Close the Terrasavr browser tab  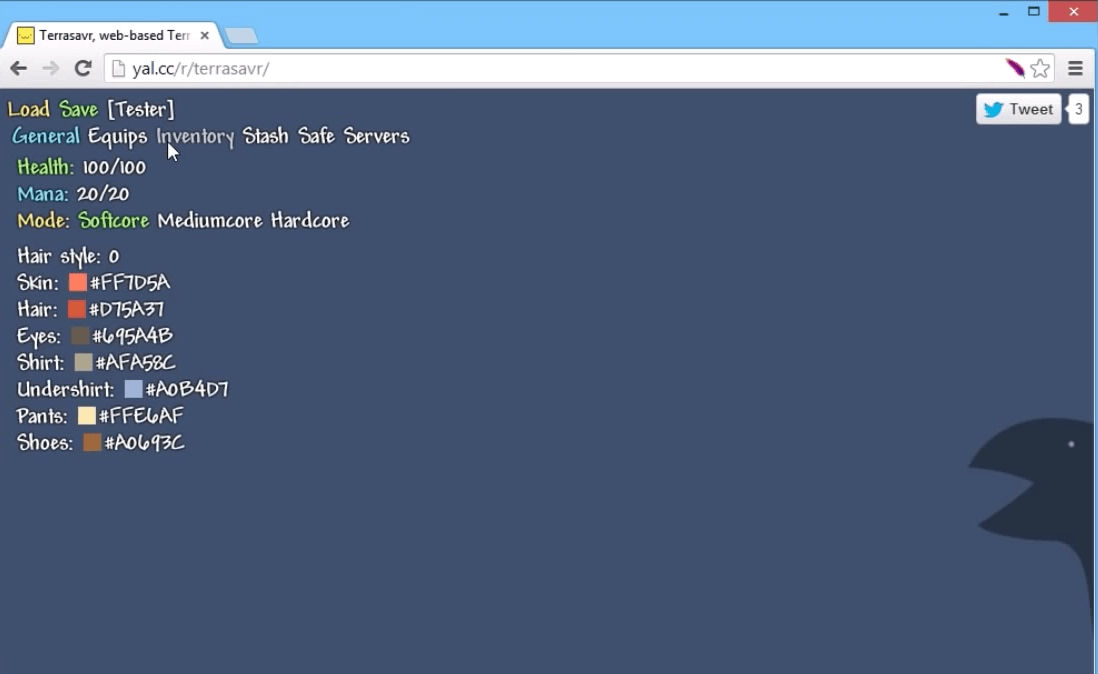[204, 35]
